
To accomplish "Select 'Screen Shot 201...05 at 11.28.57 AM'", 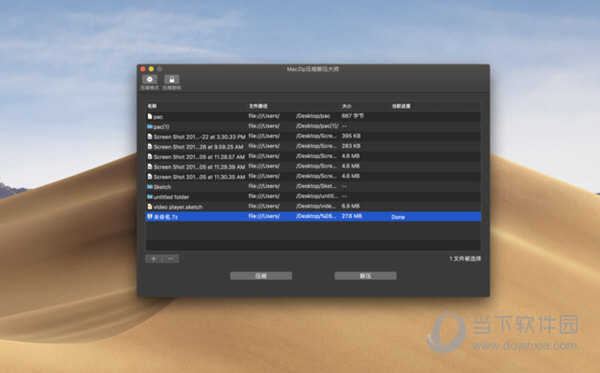I will [199, 156].
